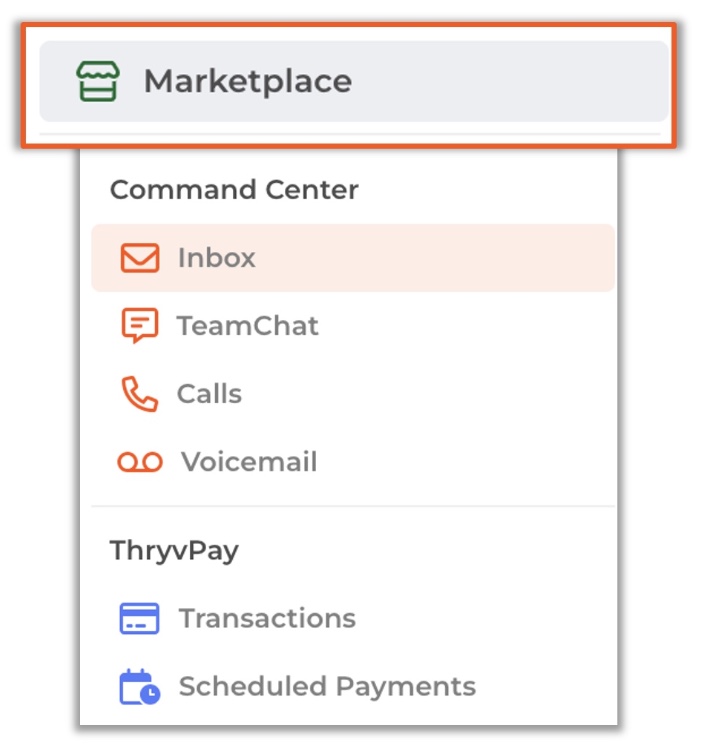This screenshot has width=702, height=744.
Task: Click the Scheduled Payments calendar clock icon
Action: 140,687
